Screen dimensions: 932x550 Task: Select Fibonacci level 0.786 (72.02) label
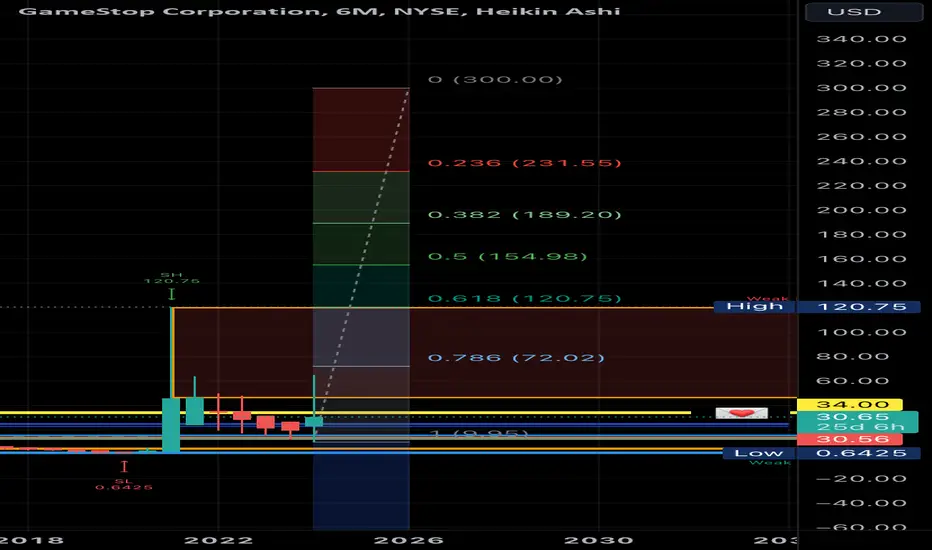tap(516, 357)
